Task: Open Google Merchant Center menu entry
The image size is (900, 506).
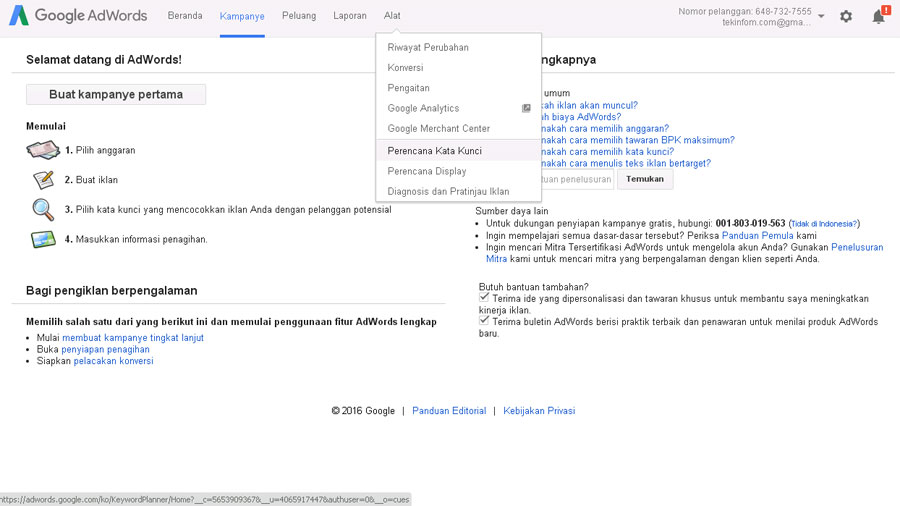Action: [x=459, y=129]
